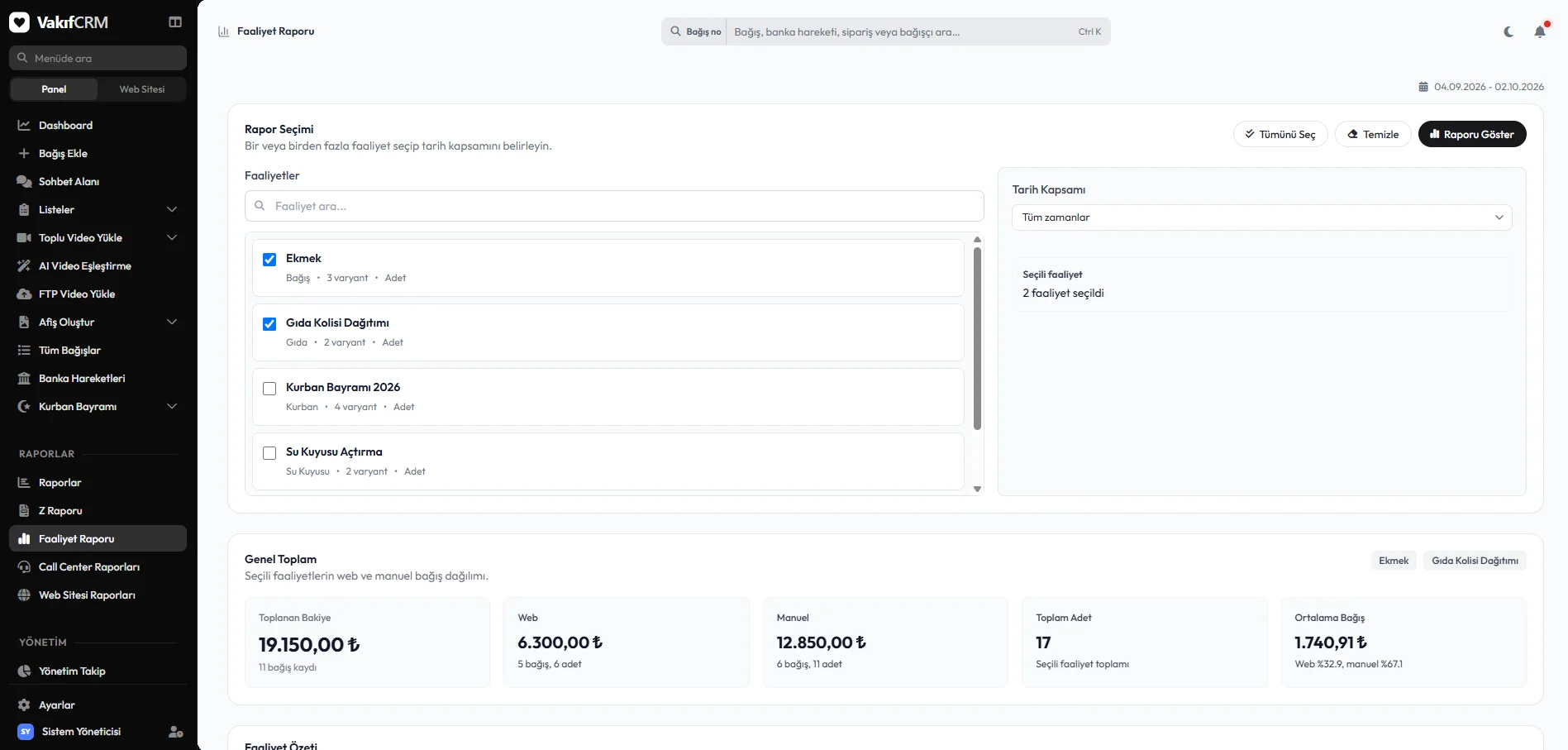Image resolution: width=1568 pixels, height=750 pixels.
Task: Expand the Kurban Bayramı sidebar chevron
Action: (172, 407)
